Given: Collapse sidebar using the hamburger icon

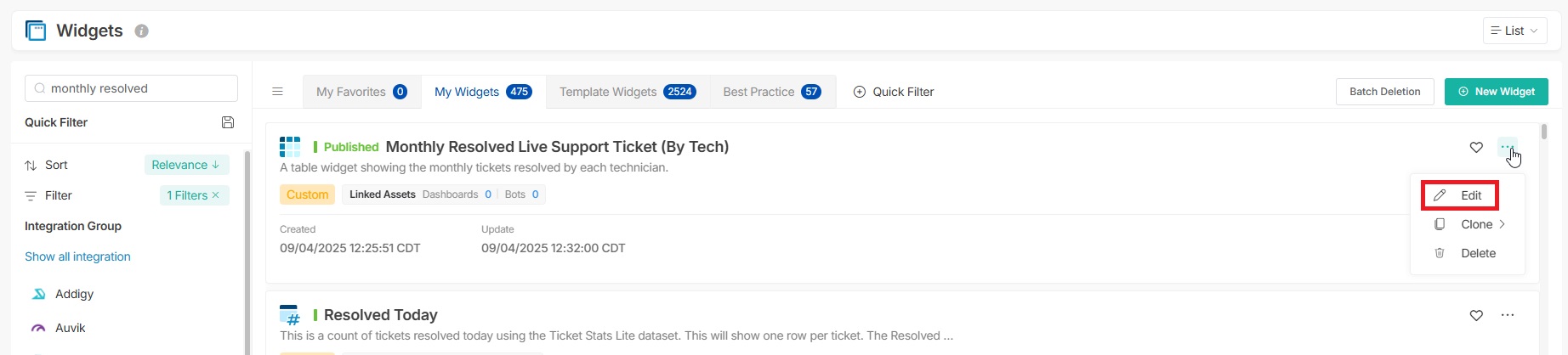Looking at the screenshot, I should tap(277, 92).
